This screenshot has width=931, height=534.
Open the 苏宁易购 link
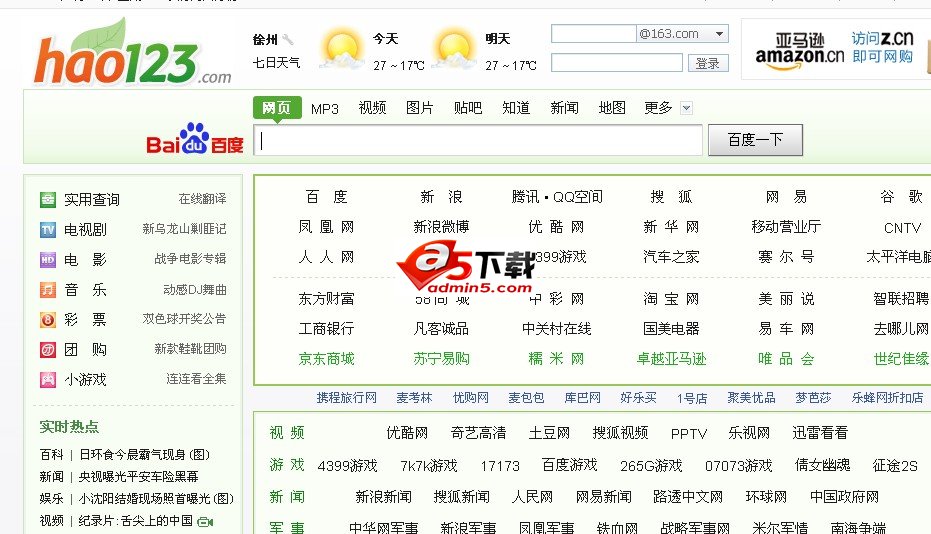(x=441, y=359)
